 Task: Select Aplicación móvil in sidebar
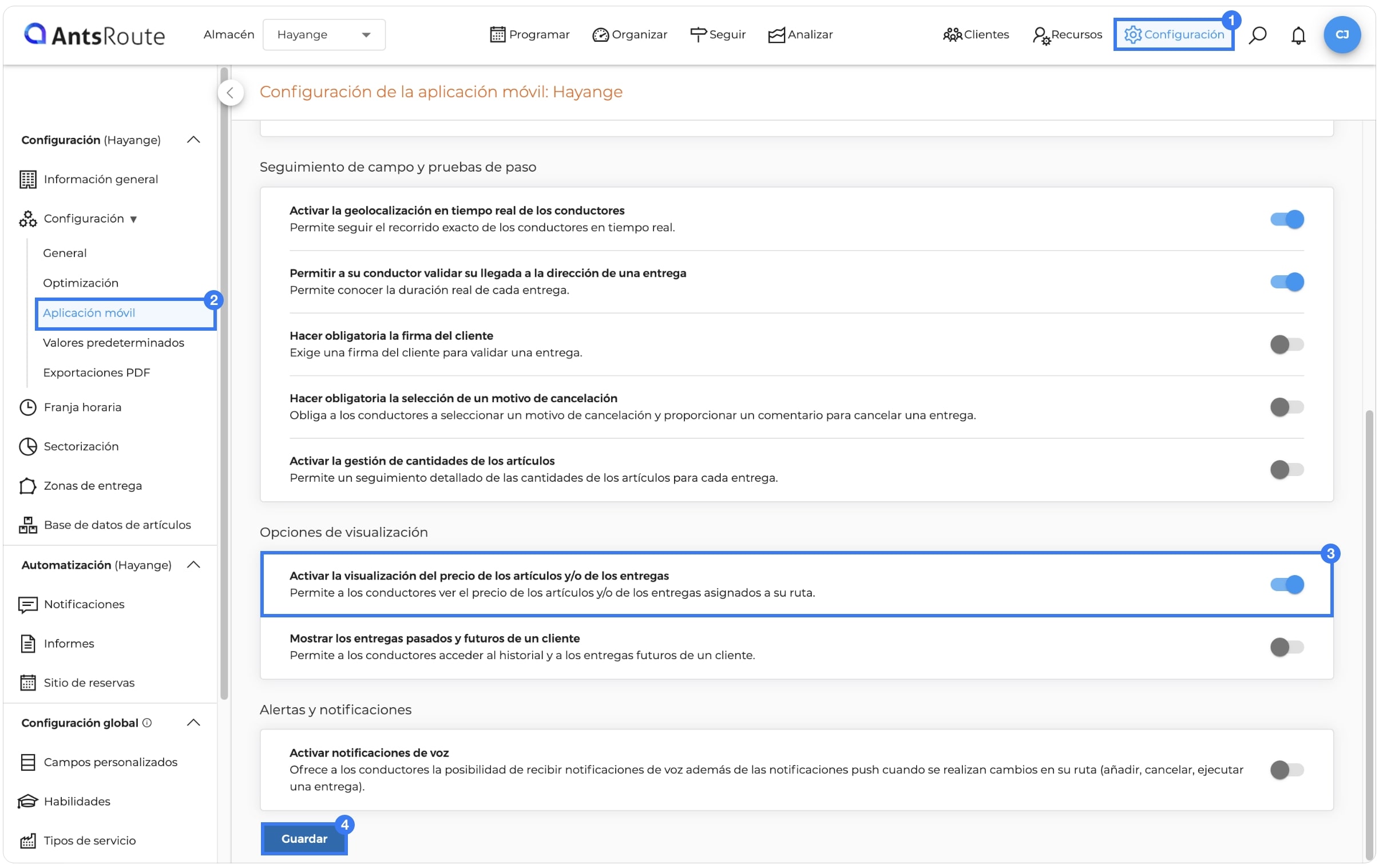[125, 314]
